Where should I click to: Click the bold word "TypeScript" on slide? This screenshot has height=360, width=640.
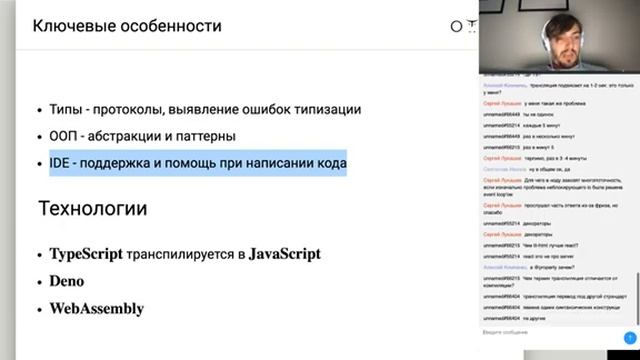(x=86, y=254)
